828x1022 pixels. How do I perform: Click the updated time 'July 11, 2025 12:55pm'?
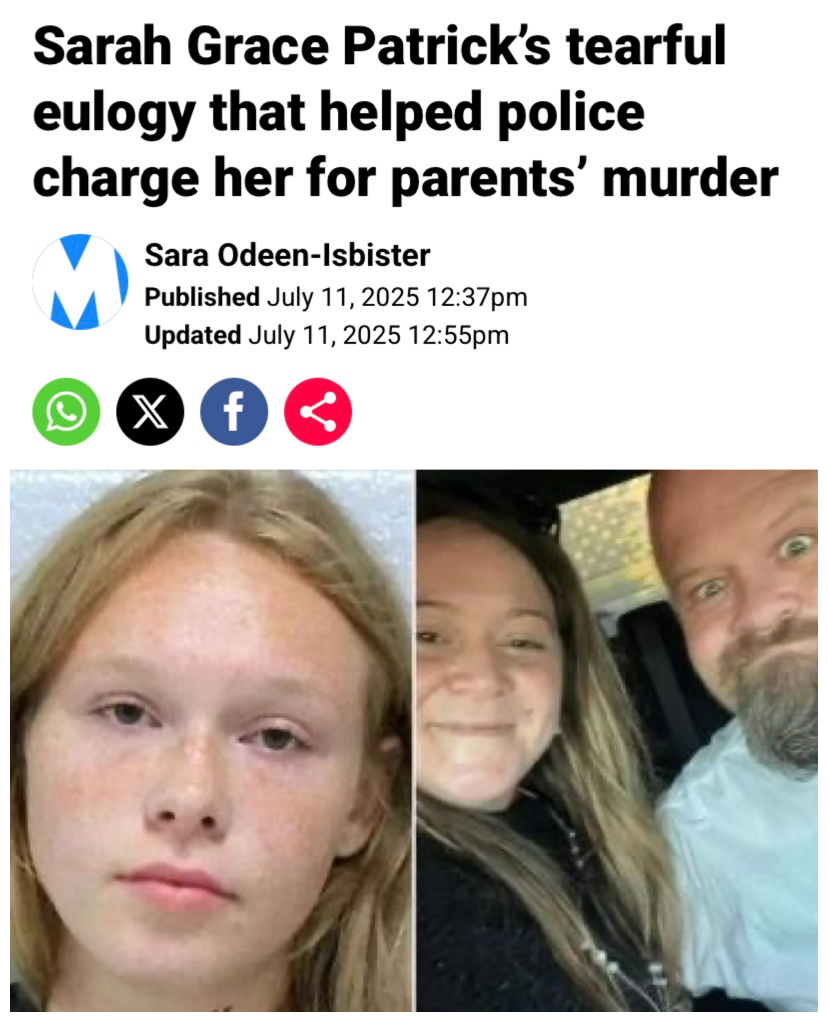[x=379, y=335]
